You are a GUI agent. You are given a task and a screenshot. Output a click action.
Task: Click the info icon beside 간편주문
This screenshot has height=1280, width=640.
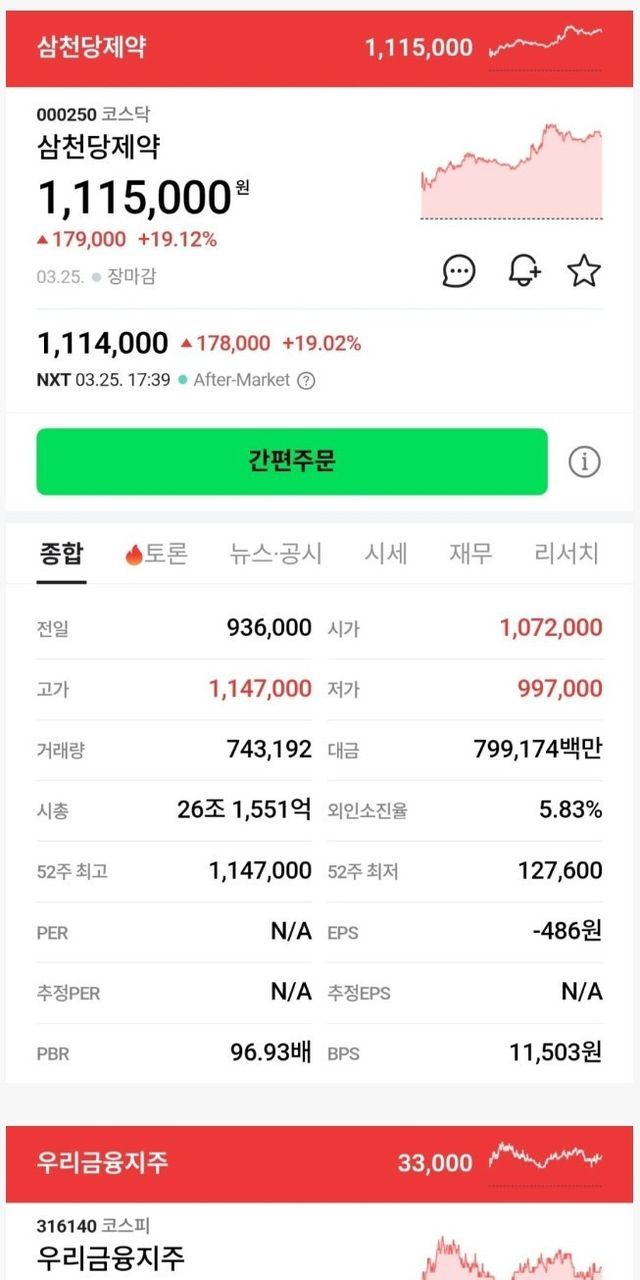coord(584,461)
